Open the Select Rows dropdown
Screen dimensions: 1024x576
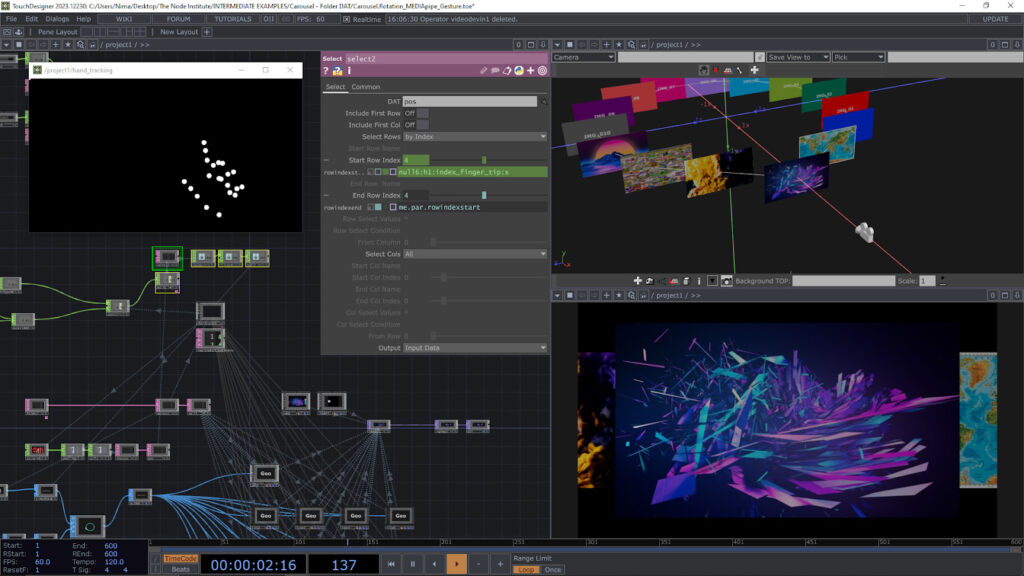click(474, 136)
